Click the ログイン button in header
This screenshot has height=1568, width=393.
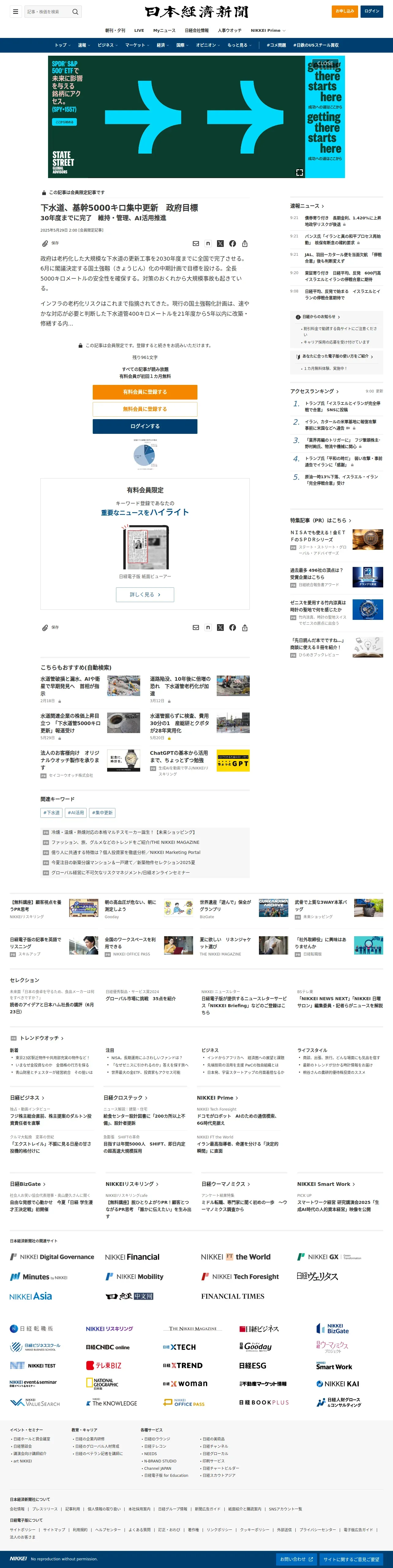coord(372,11)
